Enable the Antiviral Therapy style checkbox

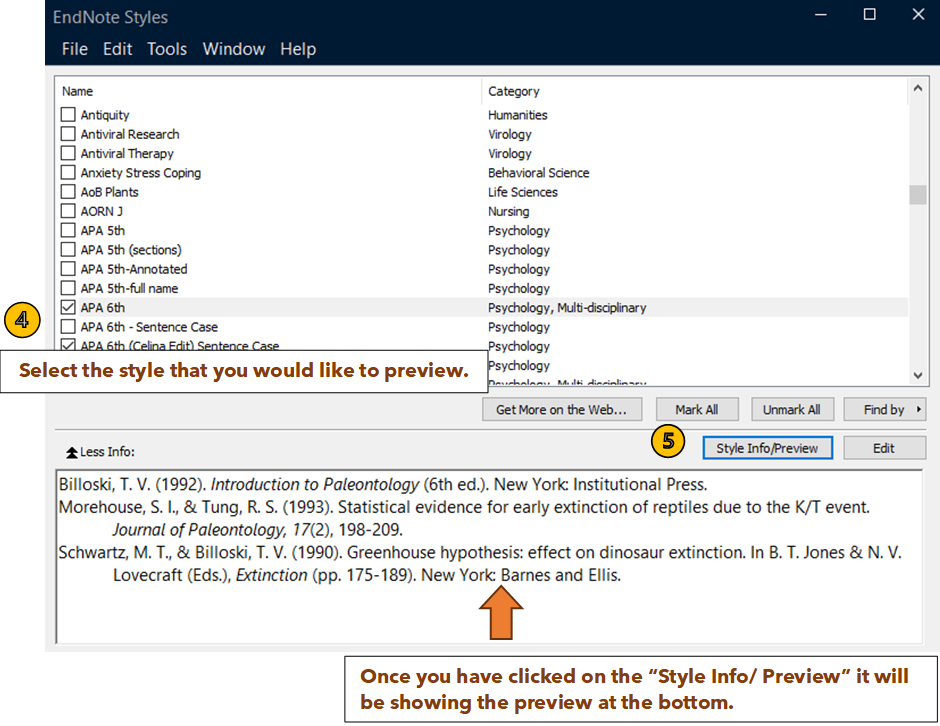click(66, 153)
